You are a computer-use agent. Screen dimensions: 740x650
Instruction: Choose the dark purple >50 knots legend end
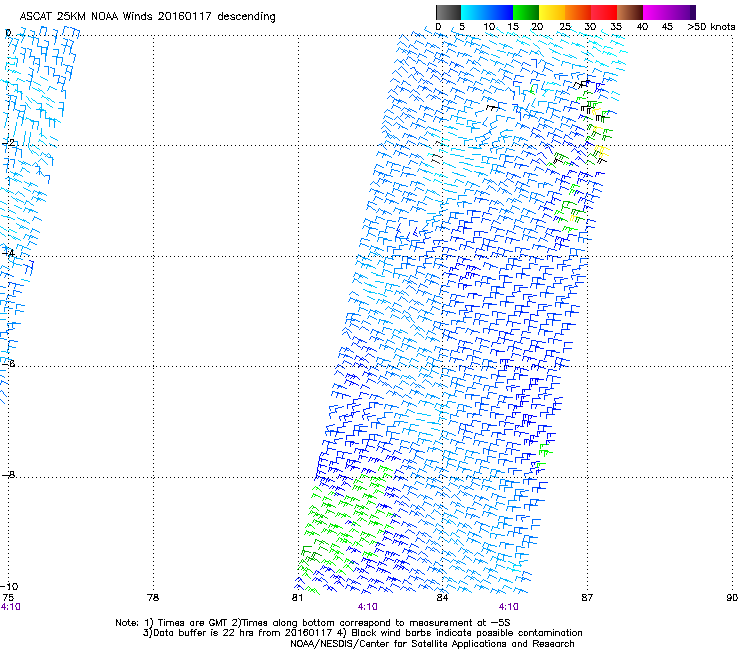point(692,12)
